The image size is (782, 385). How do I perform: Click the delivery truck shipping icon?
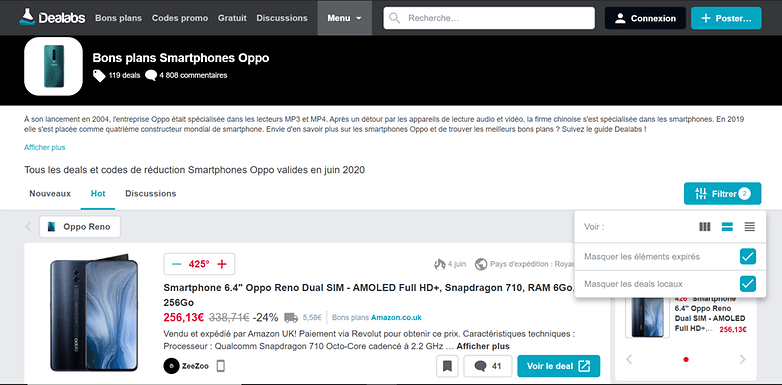tap(291, 317)
